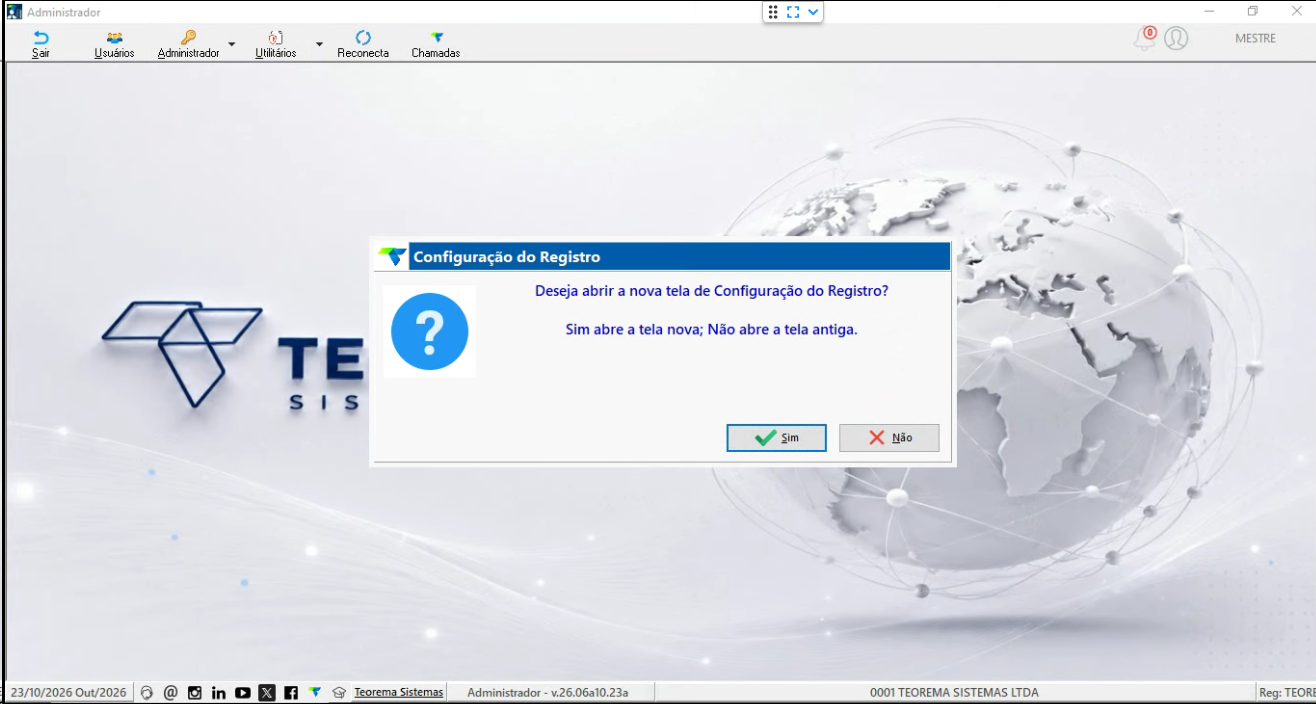This screenshot has width=1316, height=704.
Task: Open the Chamadas toolbar item
Action: click(x=436, y=44)
